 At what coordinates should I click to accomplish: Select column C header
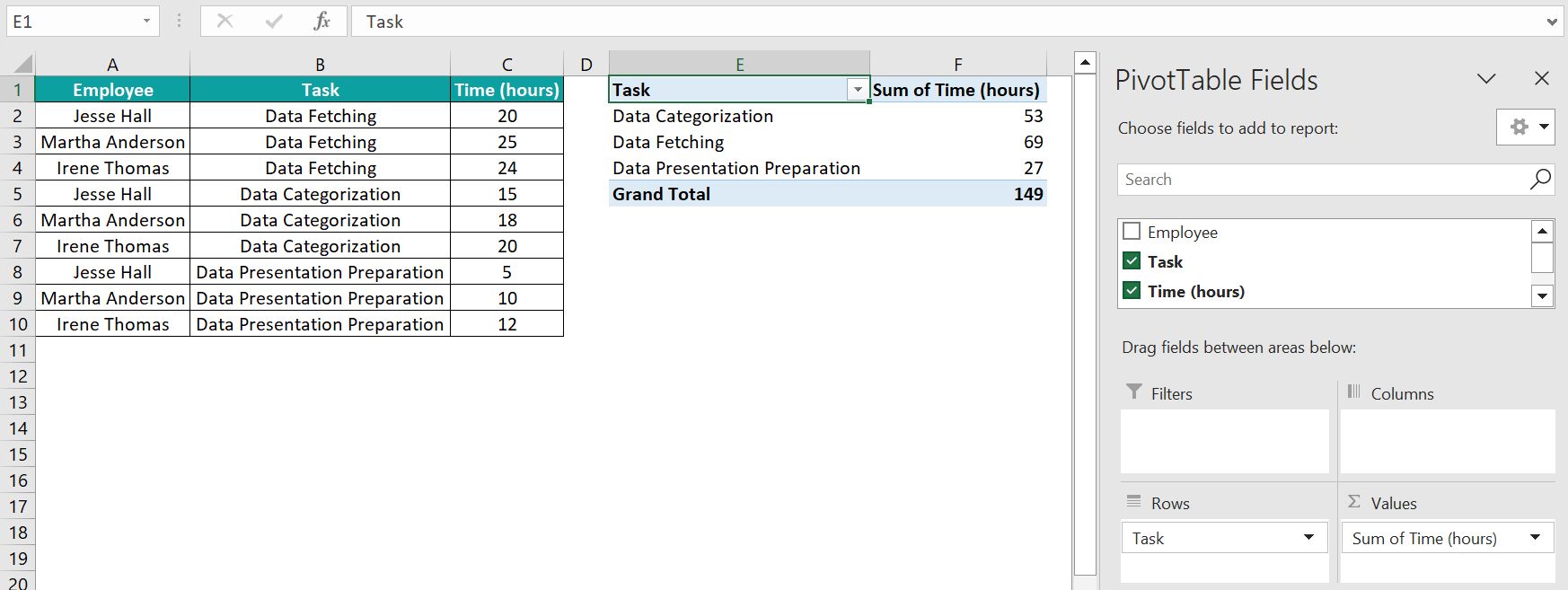tap(507, 65)
